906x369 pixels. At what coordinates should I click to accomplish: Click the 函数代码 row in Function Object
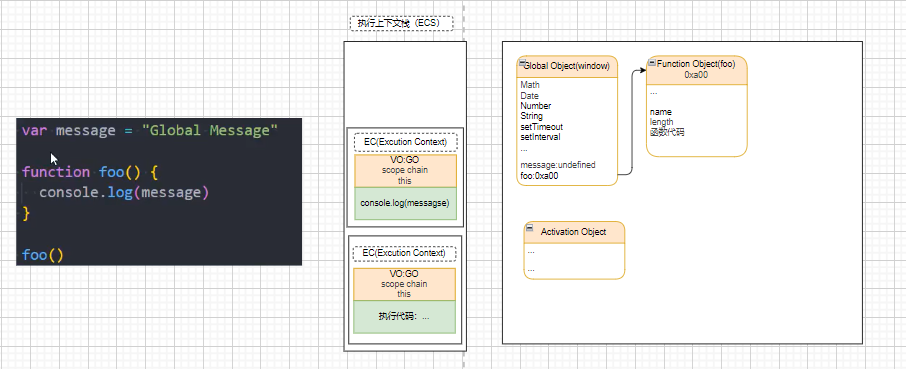click(667, 133)
